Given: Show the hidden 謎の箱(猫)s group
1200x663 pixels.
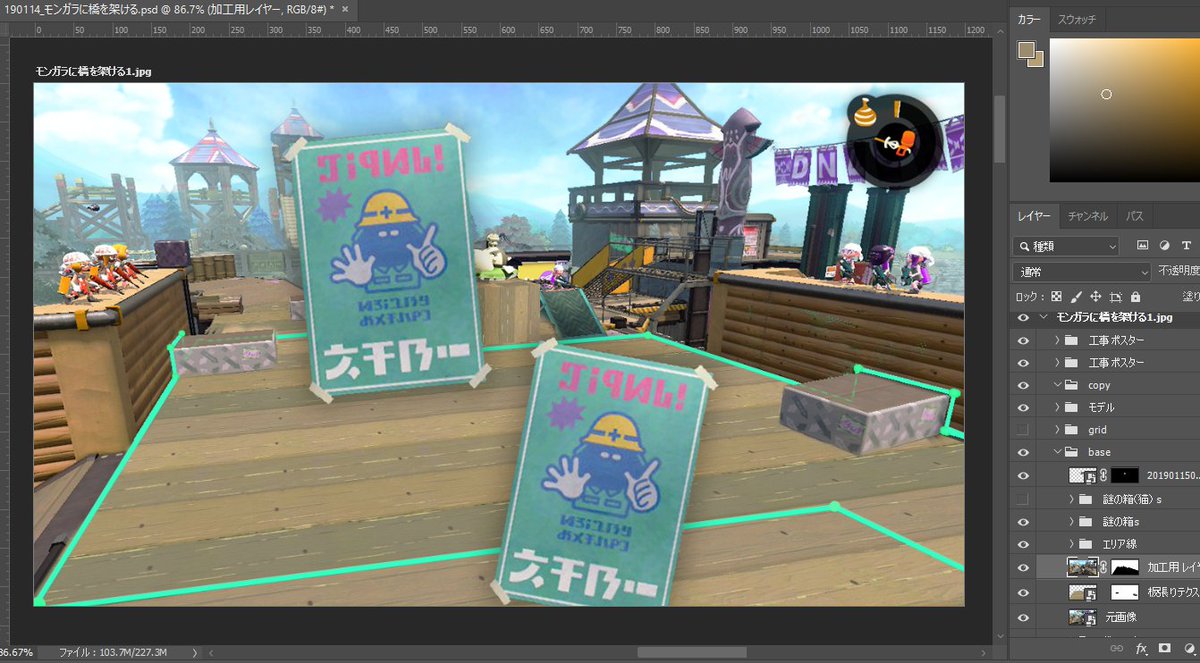Looking at the screenshot, I should pyautogui.click(x=1022, y=498).
